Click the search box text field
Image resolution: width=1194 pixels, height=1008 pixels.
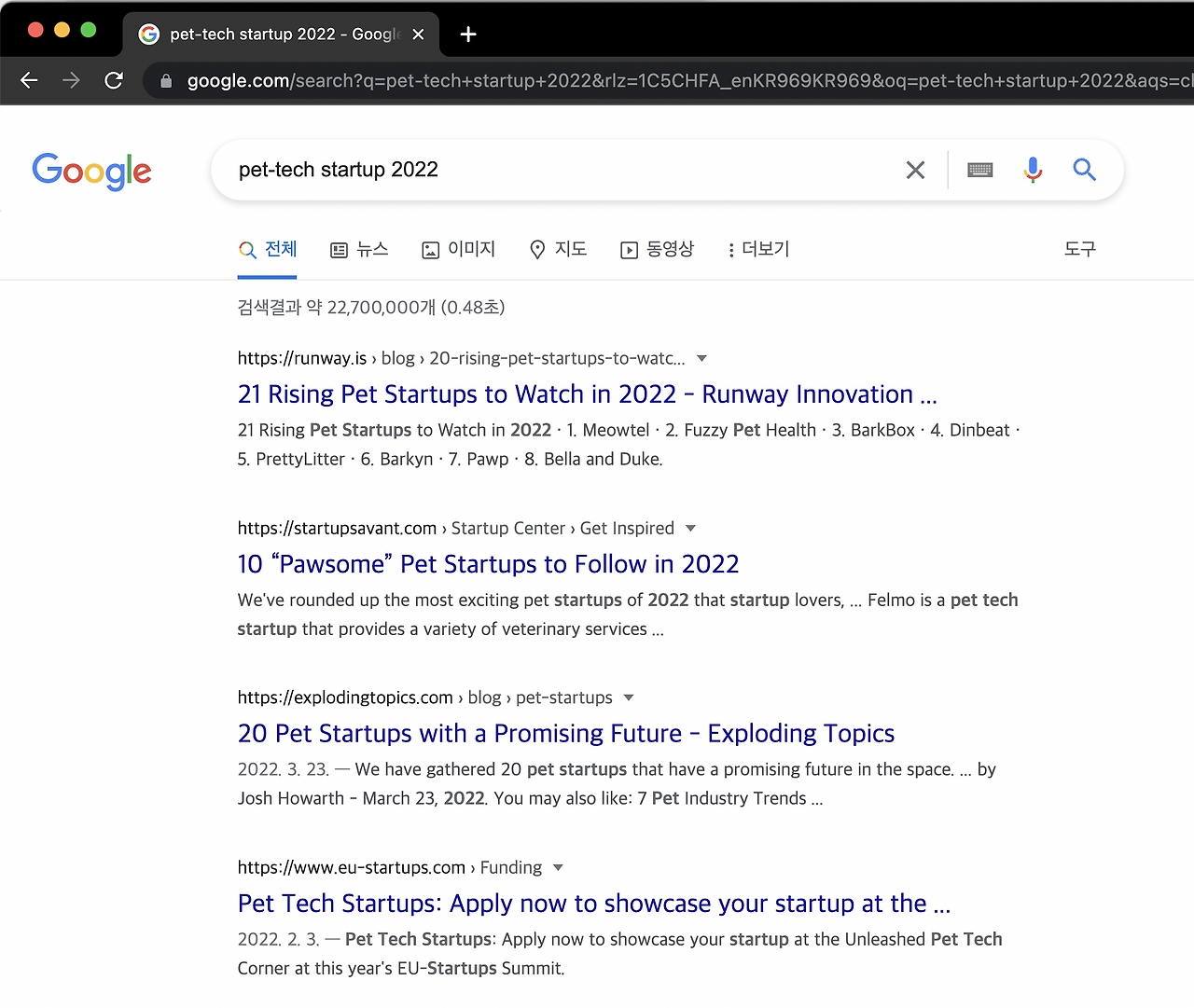[560, 170]
